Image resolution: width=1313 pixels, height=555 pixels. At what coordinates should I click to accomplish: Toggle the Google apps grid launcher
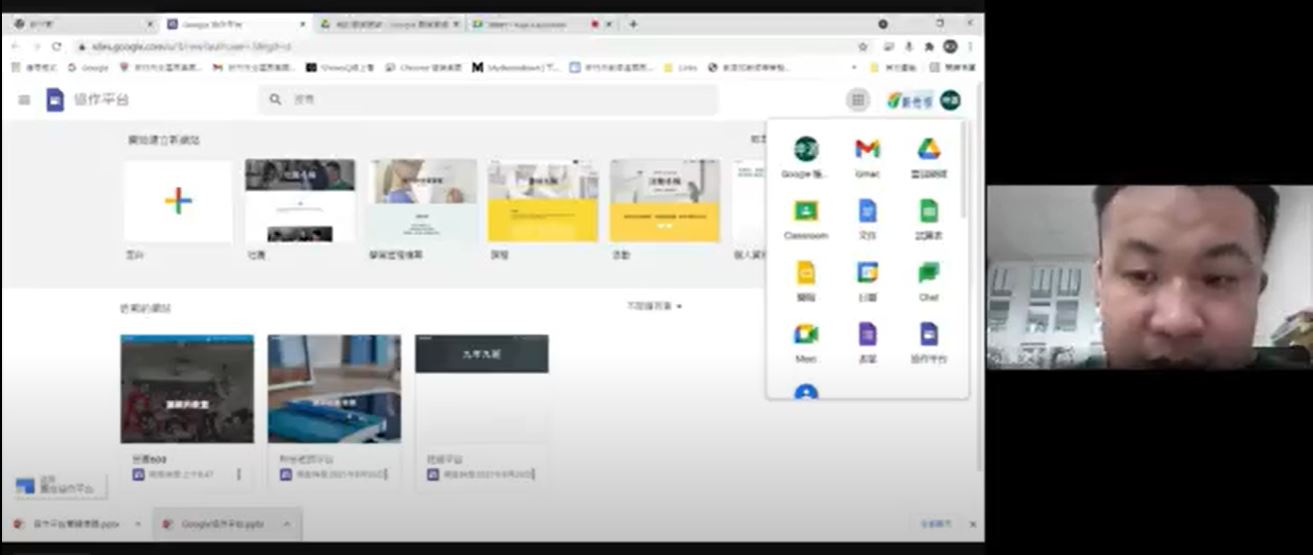point(857,100)
